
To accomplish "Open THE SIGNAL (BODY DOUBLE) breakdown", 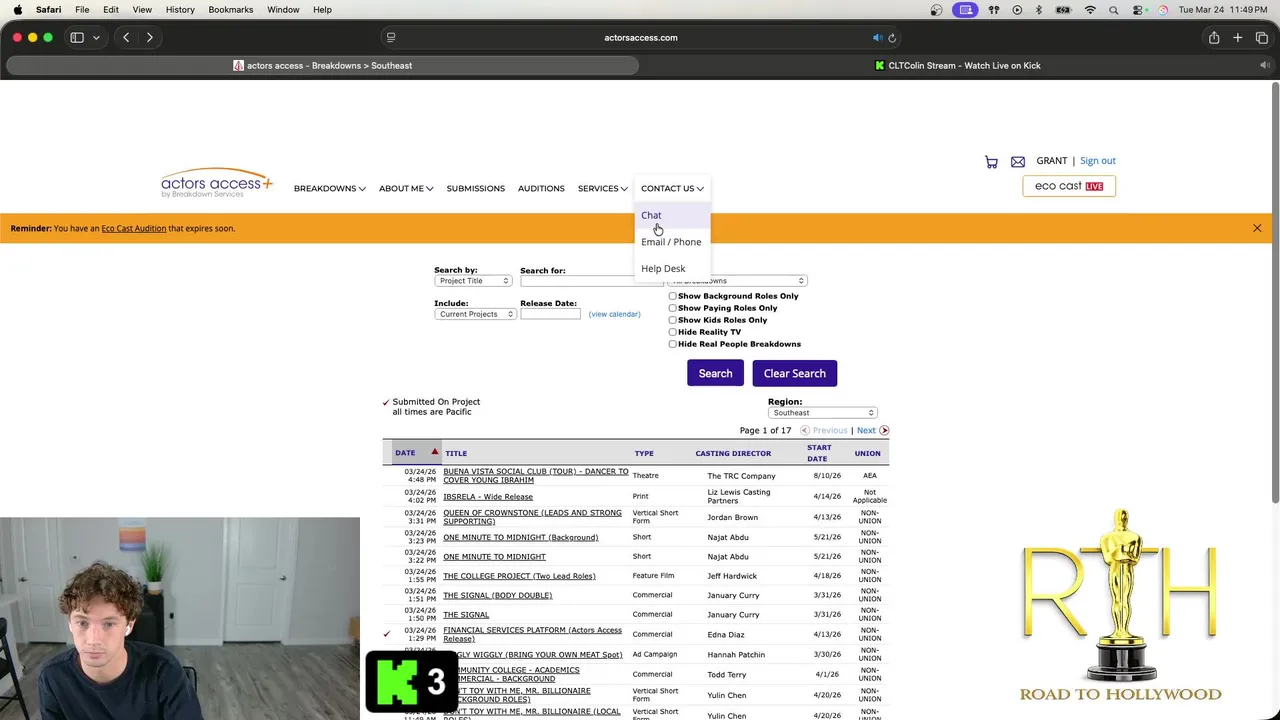I will point(497,596).
